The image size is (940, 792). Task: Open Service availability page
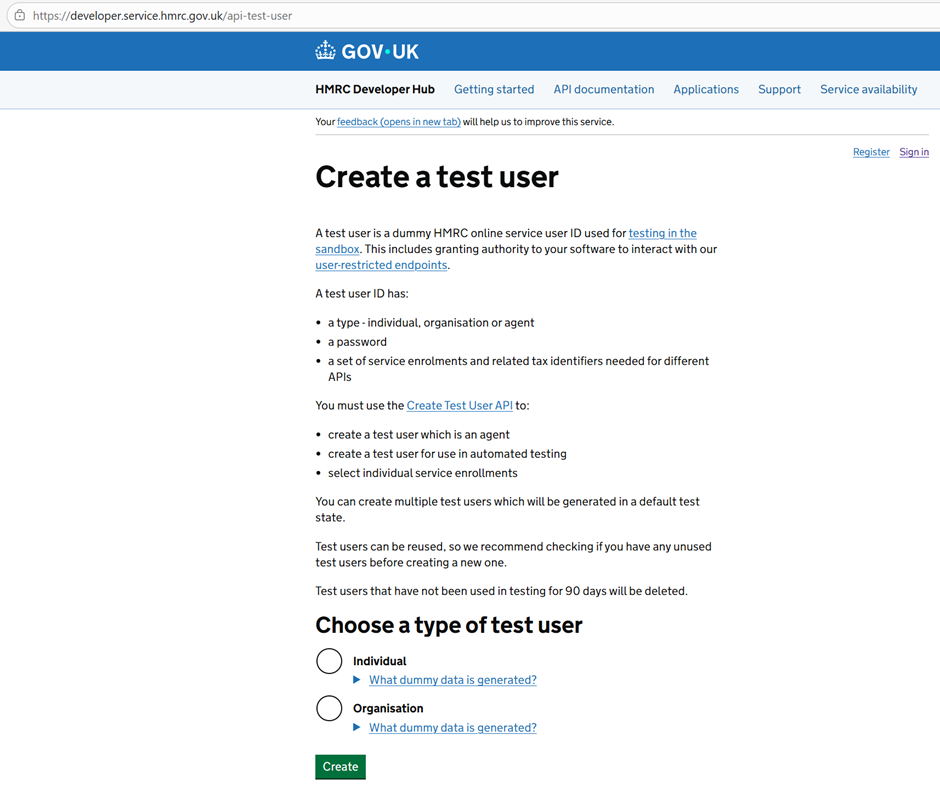pos(869,89)
